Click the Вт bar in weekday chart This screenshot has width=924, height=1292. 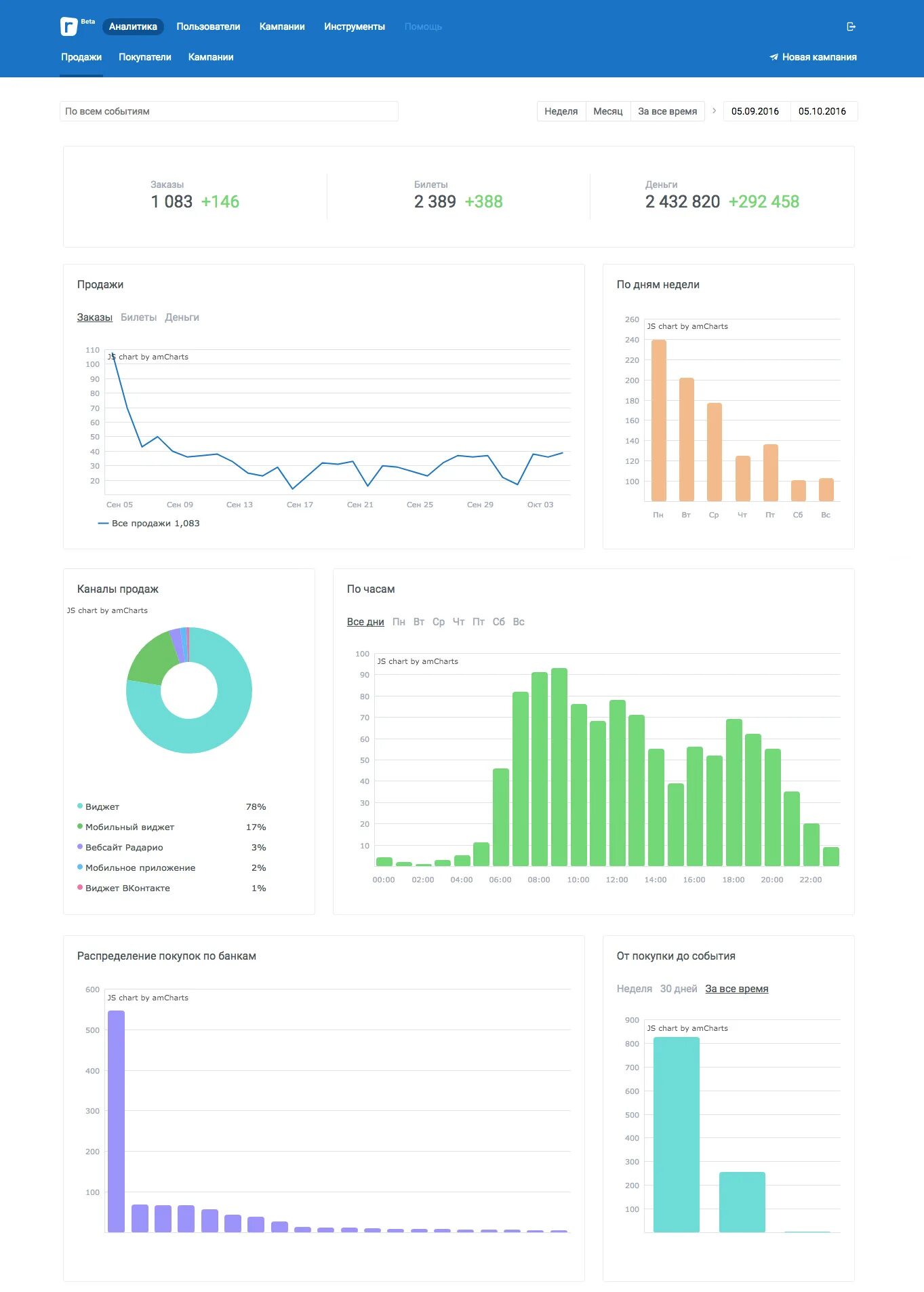687,439
